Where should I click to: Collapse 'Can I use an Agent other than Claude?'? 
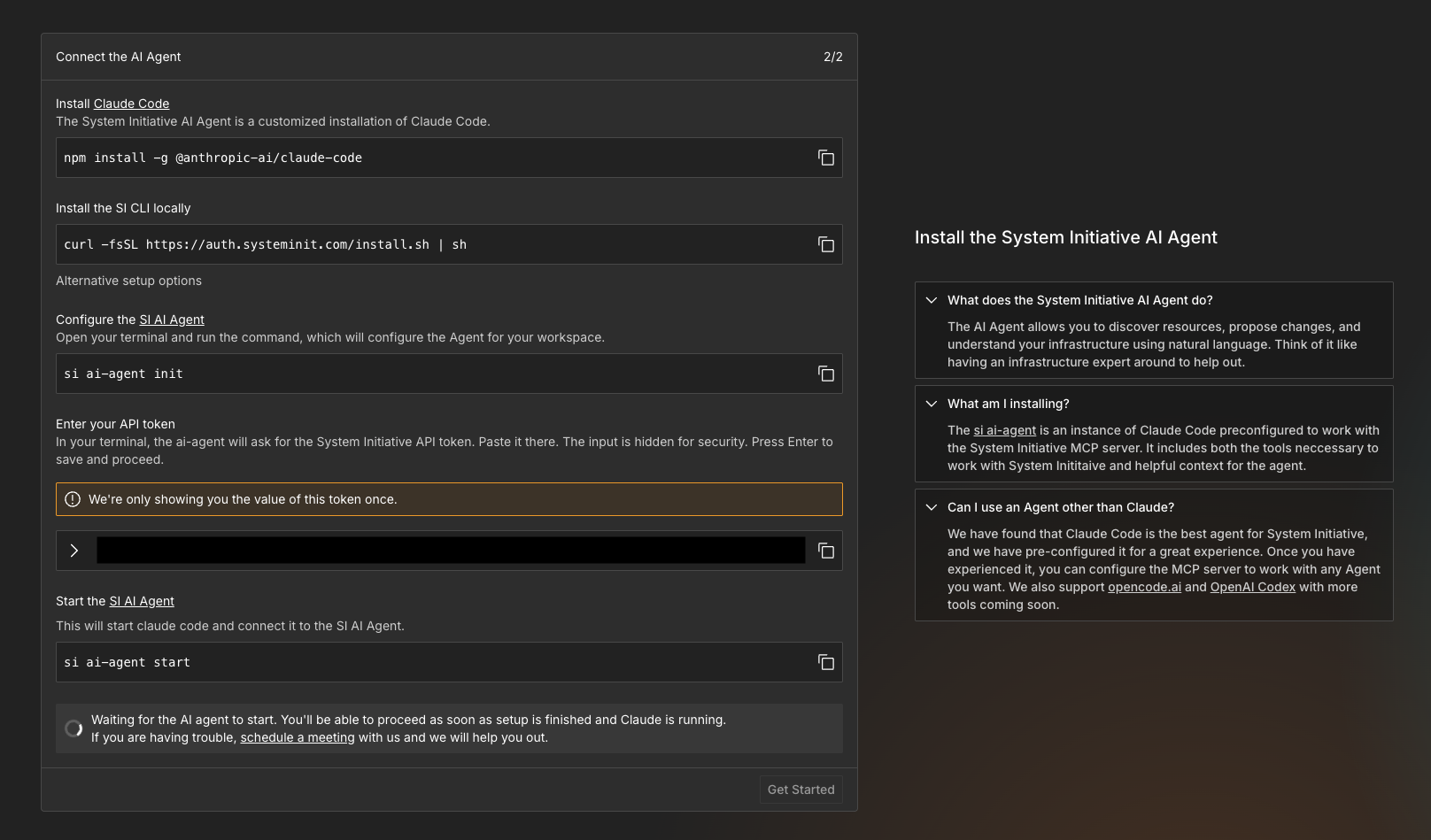tap(932, 507)
